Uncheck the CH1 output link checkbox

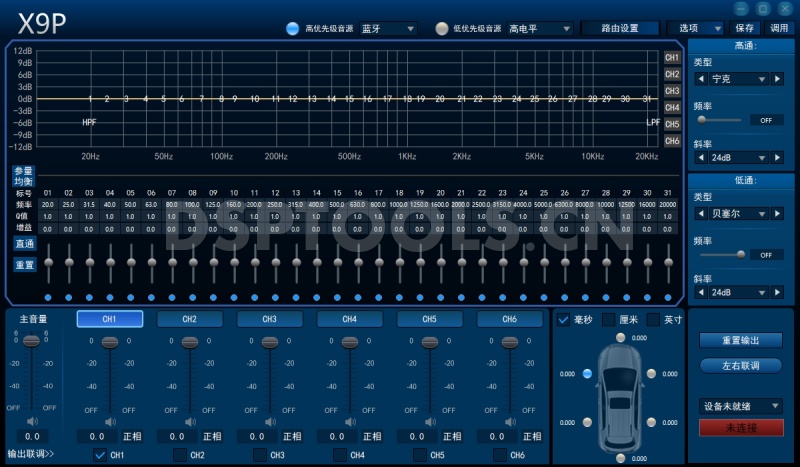point(100,455)
